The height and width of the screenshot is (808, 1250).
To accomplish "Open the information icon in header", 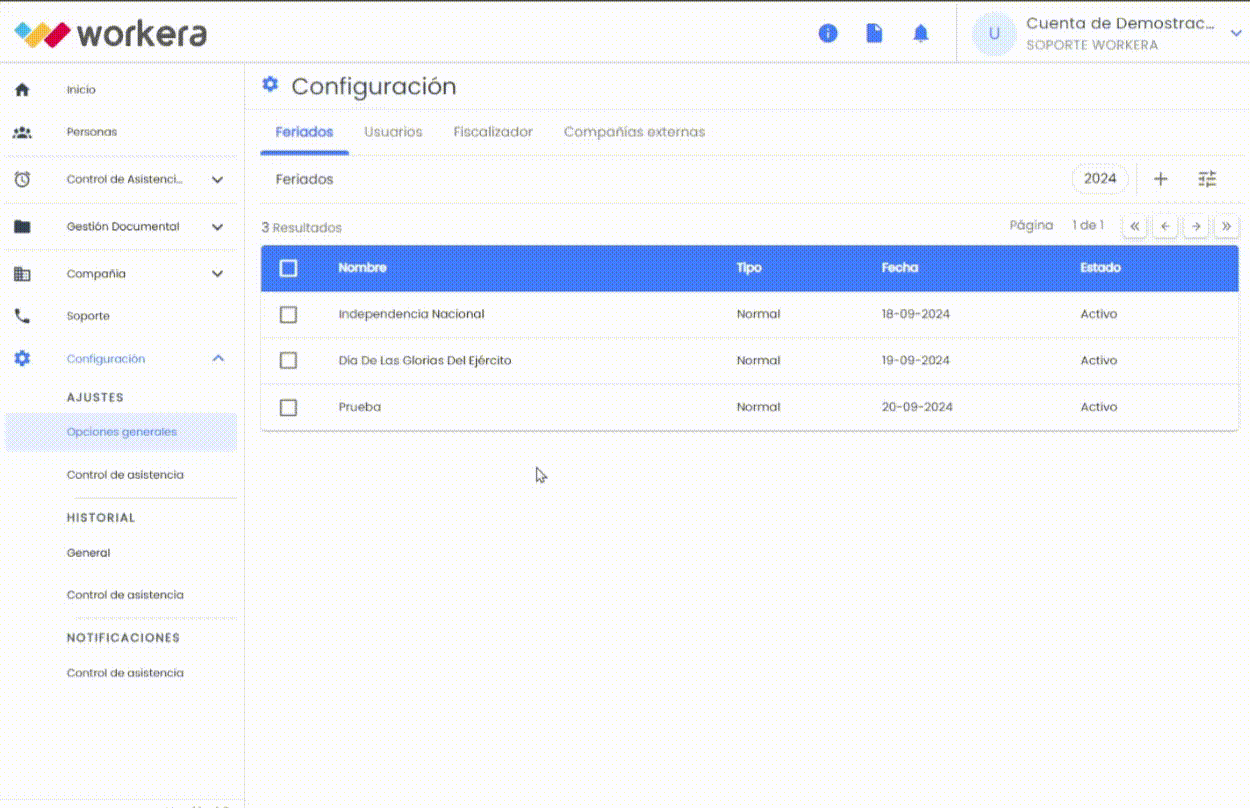I will coord(828,33).
